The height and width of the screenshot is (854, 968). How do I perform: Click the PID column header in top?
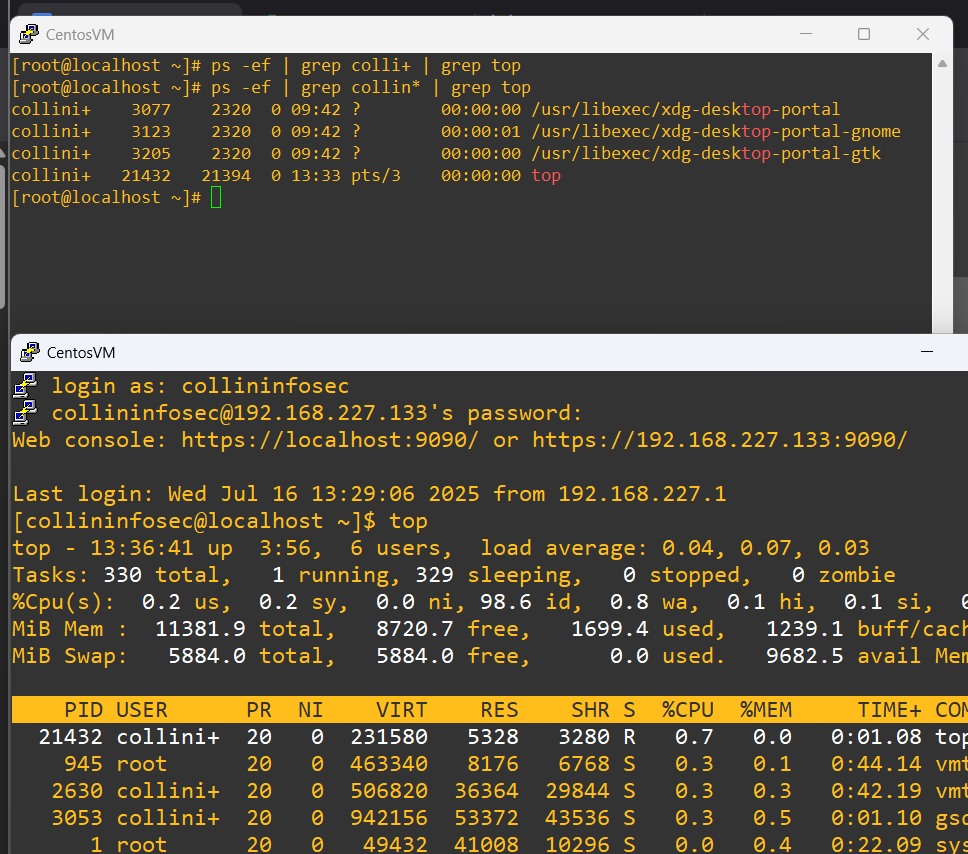84,710
